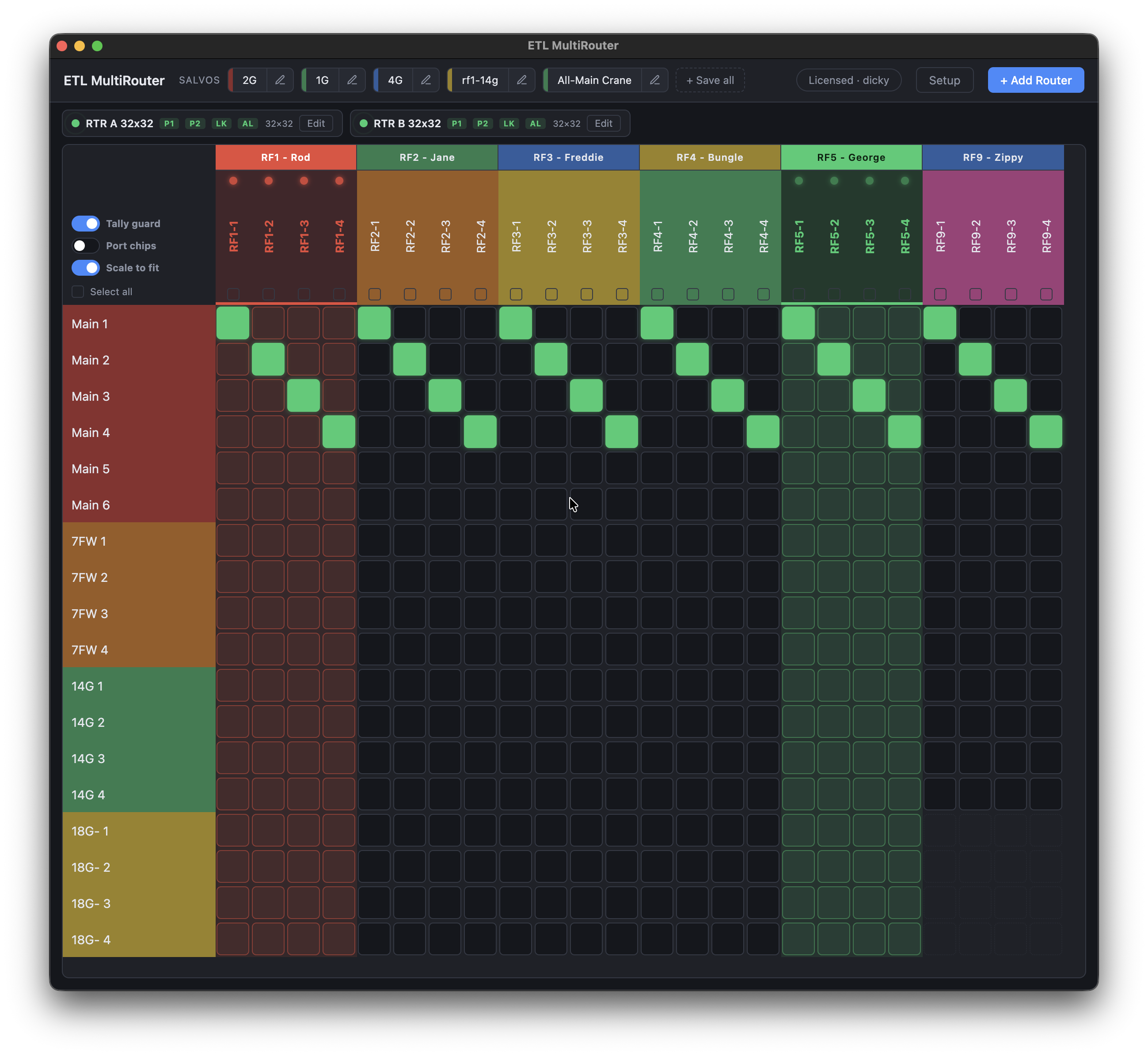Click the P2 badge on RTR B
1148x1056 pixels.
tap(483, 123)
